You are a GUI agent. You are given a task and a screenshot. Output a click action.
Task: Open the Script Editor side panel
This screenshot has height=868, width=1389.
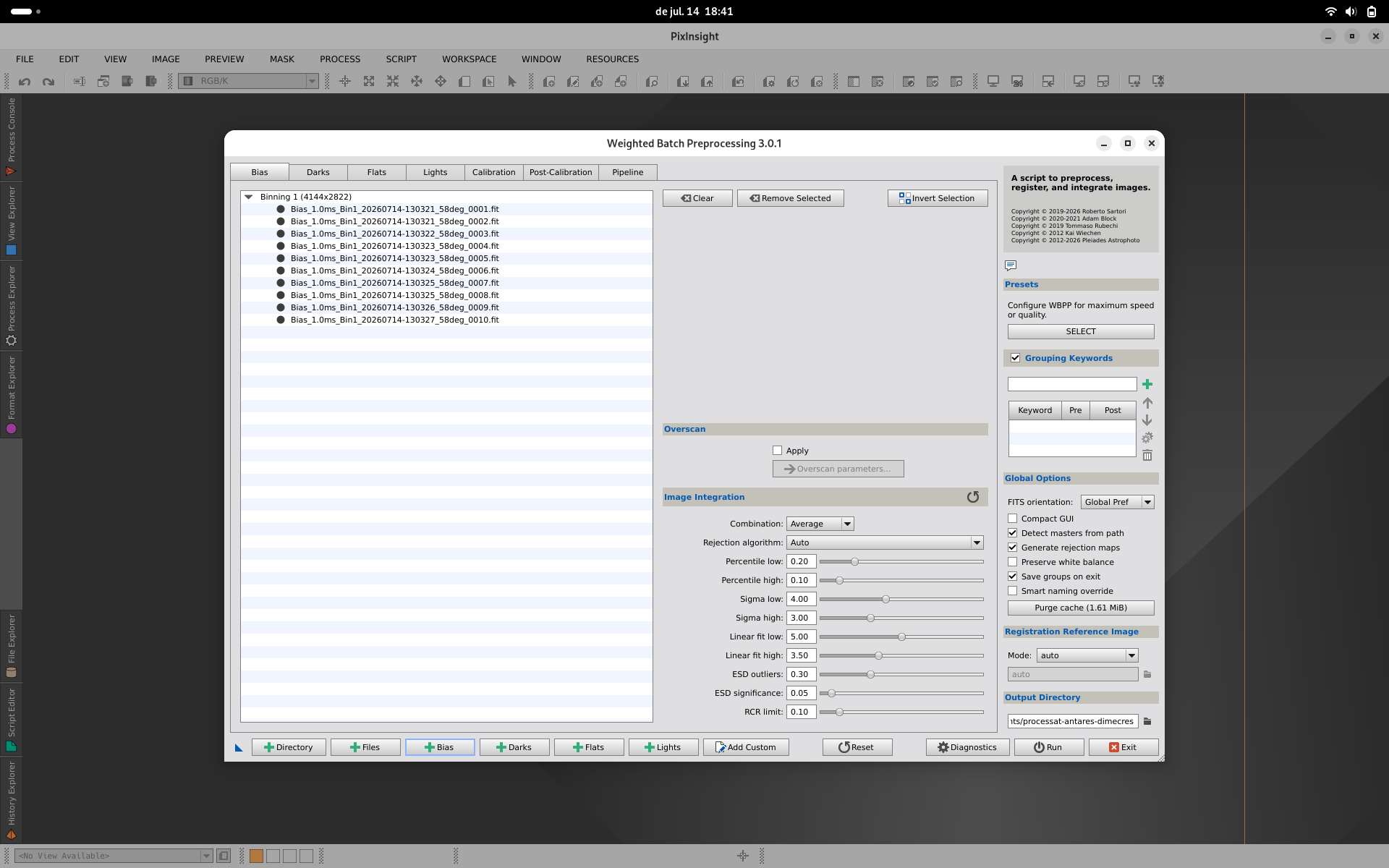click(11, 720)
